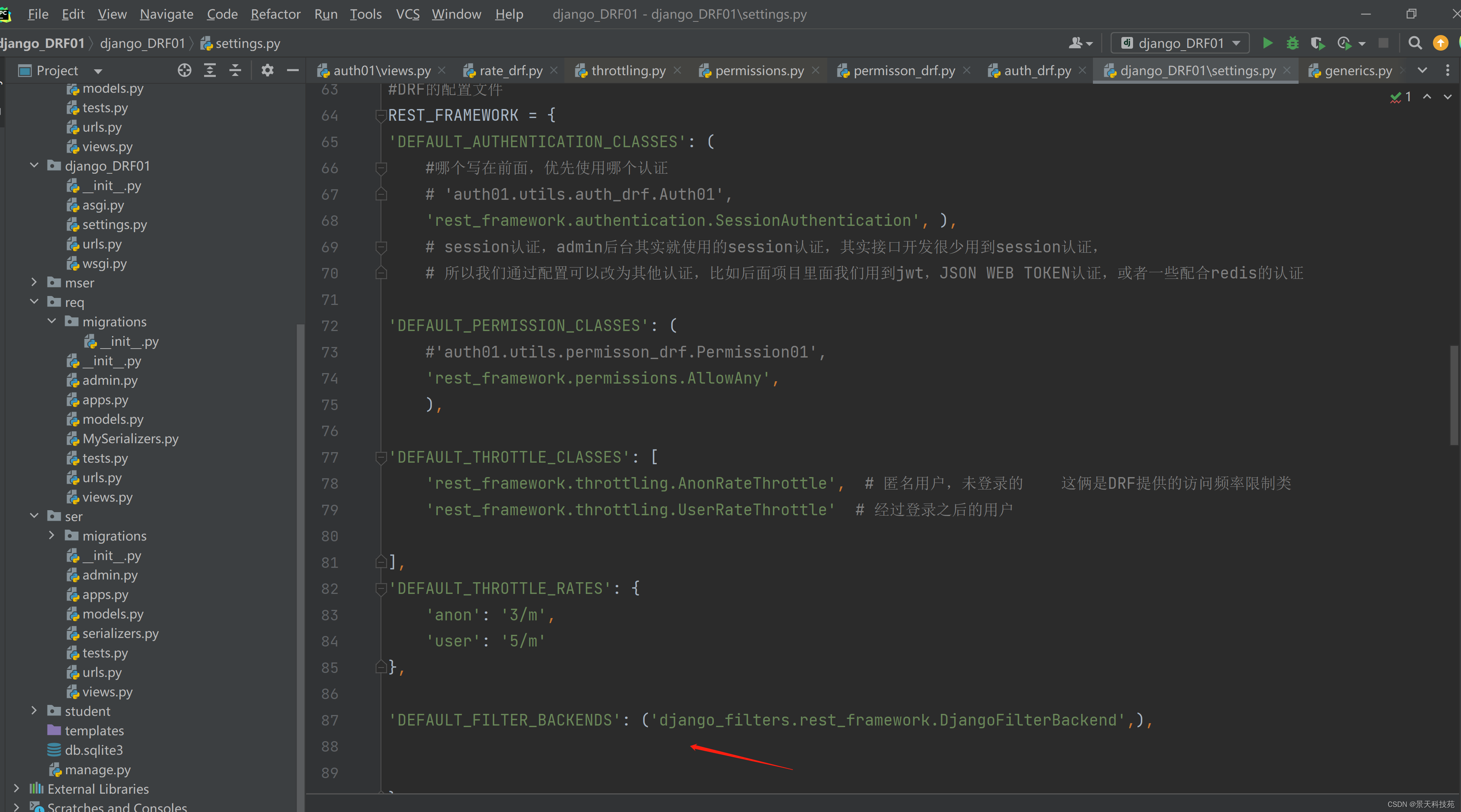Run with coverage shield icon
Screen dimensions: 1461x812
pos(1318,43)
